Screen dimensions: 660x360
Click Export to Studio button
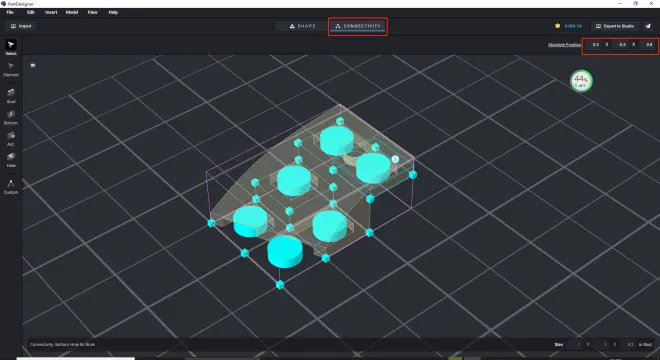coord(615,26)
